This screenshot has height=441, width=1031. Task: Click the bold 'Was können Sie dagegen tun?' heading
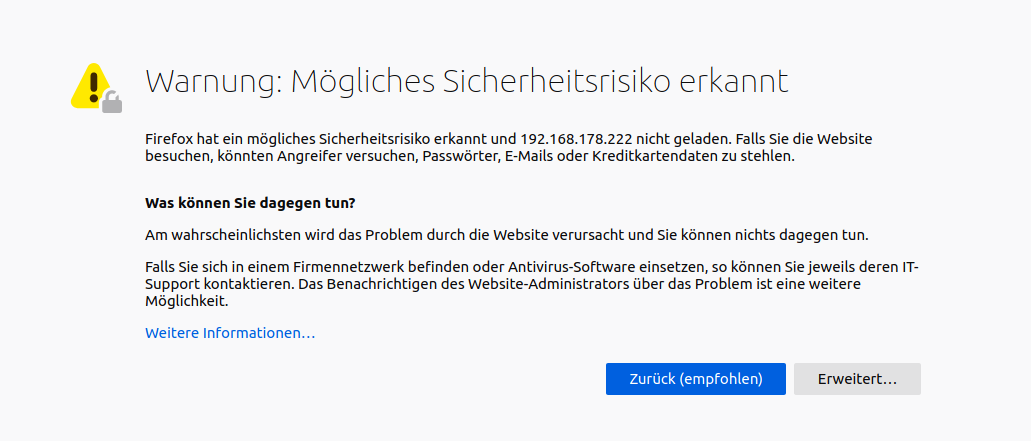click(x=251, y=203)
